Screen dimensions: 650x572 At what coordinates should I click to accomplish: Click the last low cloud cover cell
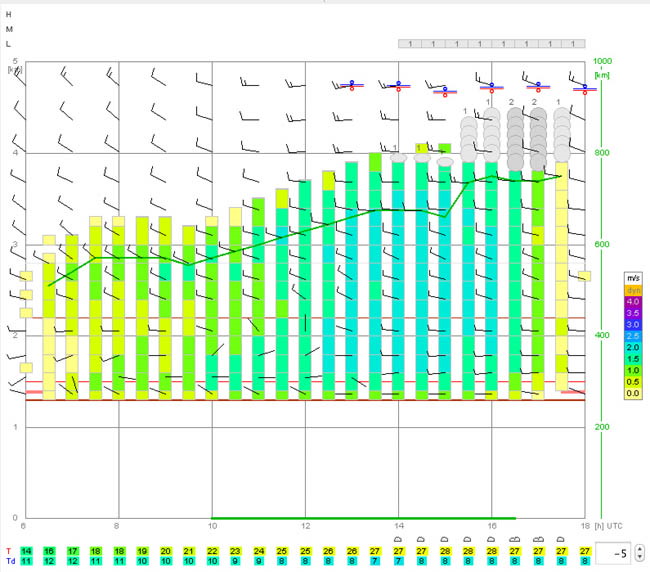coord(573,44)
